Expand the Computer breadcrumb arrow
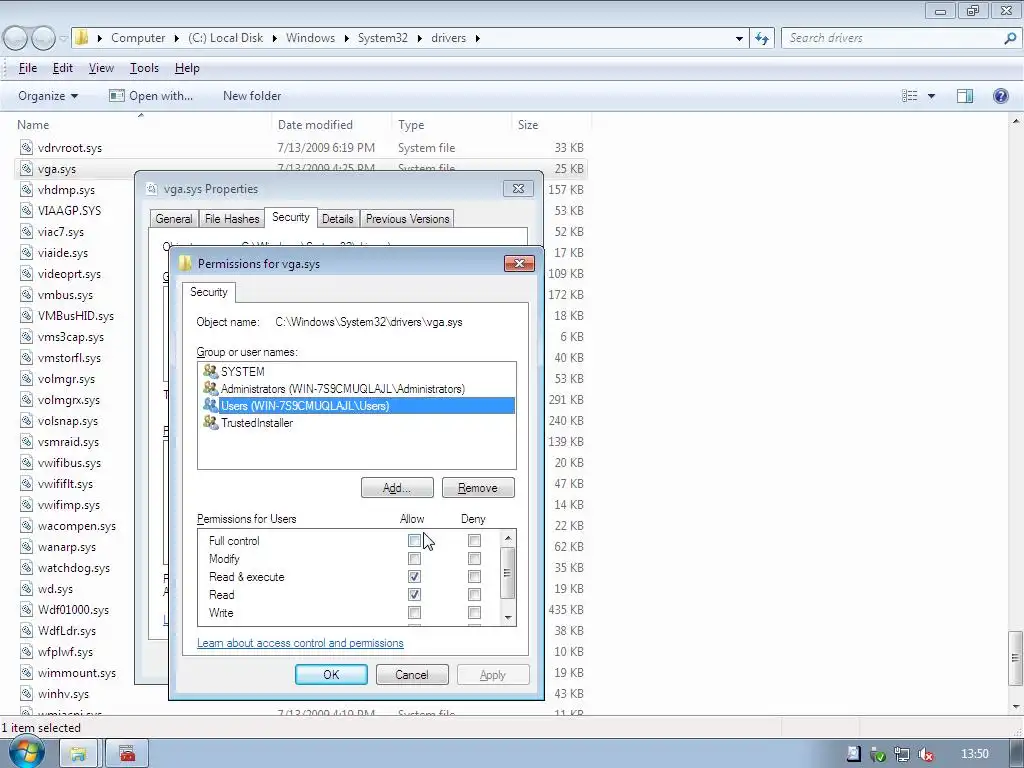This screenshot has height=768, width=1024. coord(176,39)
